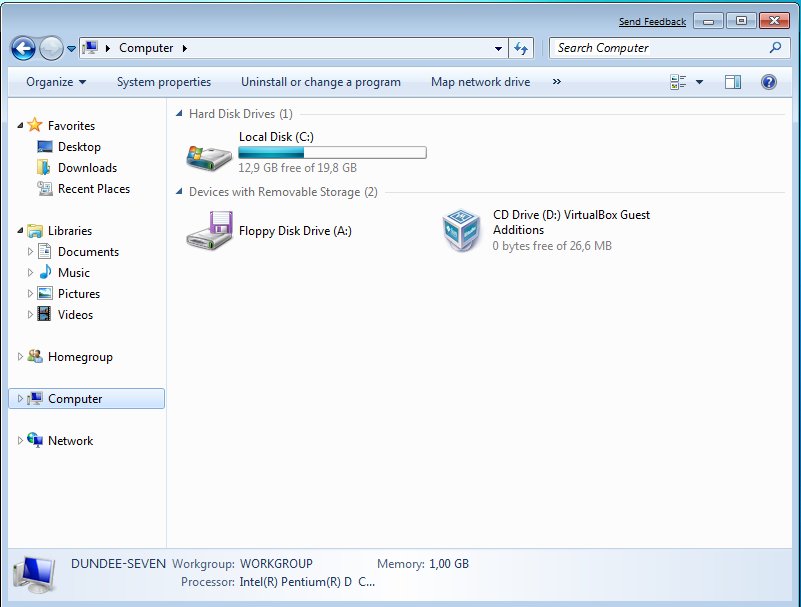Click the Libraries icon
This screenshot has width=801, height=607.
click(35, 231)
